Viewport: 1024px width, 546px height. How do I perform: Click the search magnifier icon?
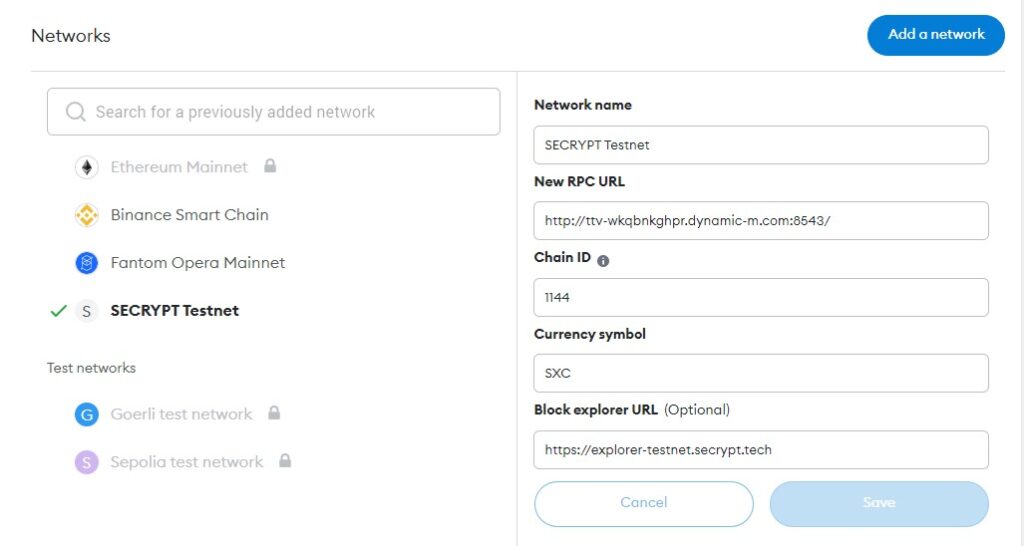pos(76,112)
